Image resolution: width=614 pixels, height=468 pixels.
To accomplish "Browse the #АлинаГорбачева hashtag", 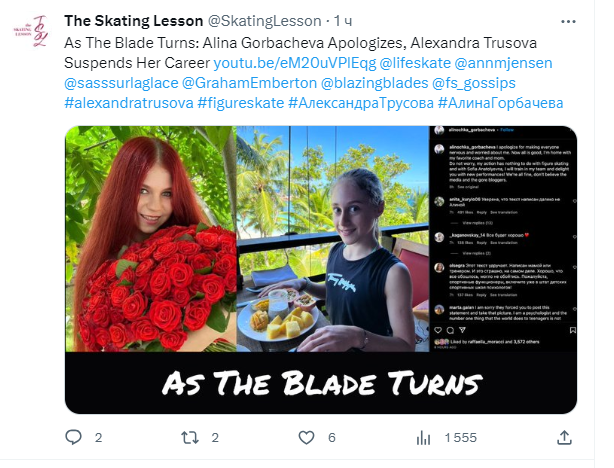I will [500, 103].
